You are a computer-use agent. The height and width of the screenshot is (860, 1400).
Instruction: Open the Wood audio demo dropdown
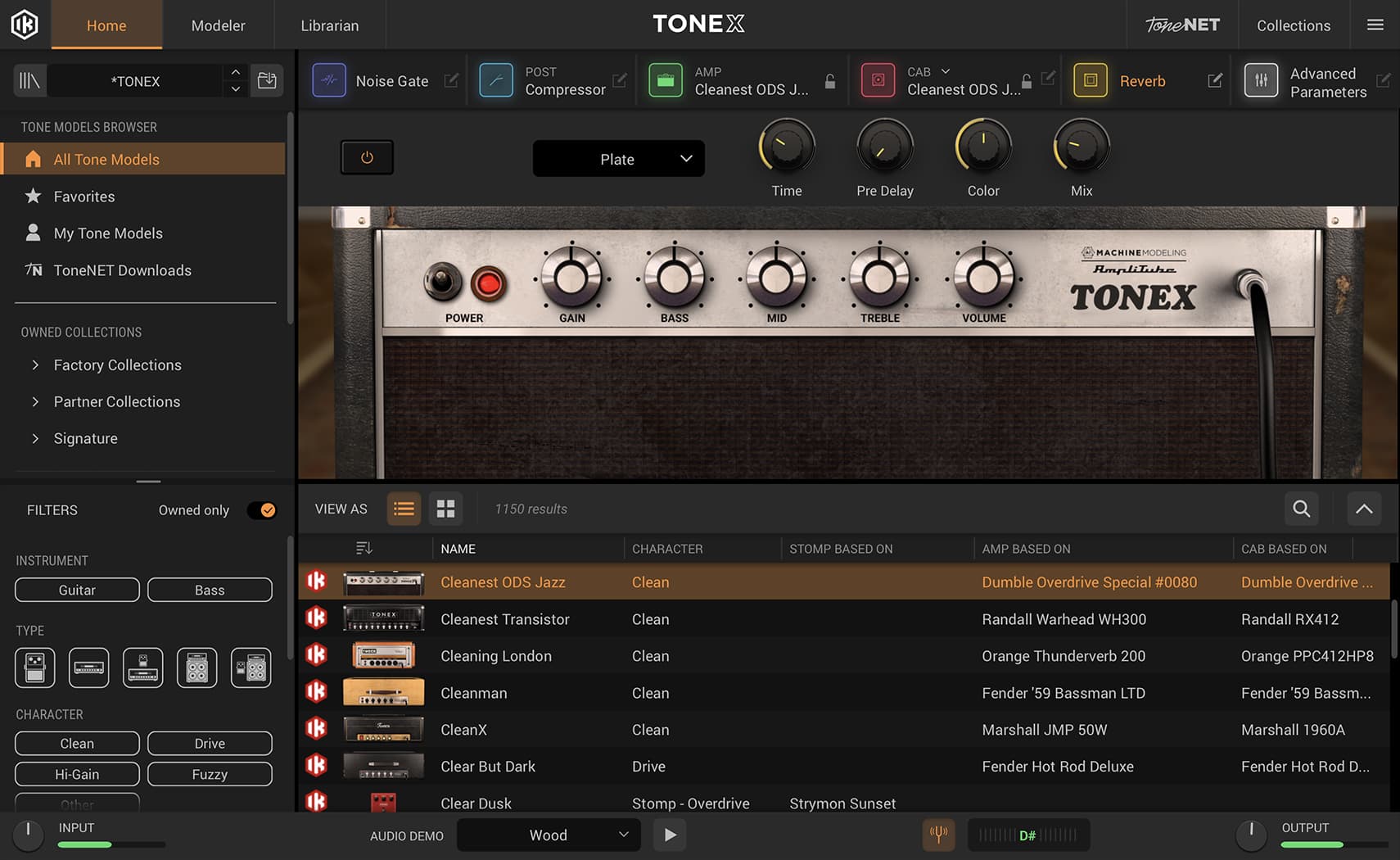coord(548,835)
